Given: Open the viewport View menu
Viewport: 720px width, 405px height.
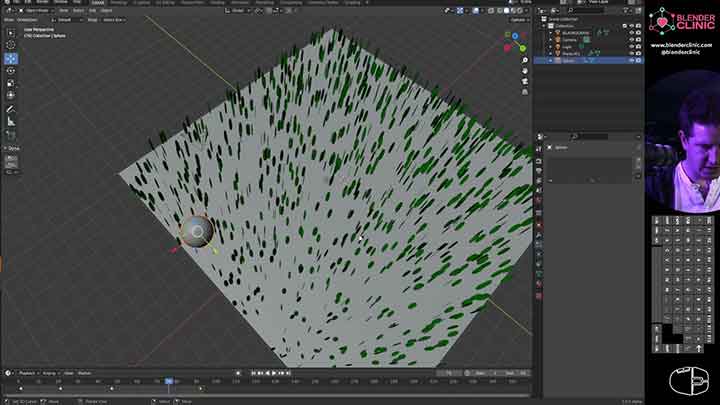Looking at the screenshot, I should point(63,11).
